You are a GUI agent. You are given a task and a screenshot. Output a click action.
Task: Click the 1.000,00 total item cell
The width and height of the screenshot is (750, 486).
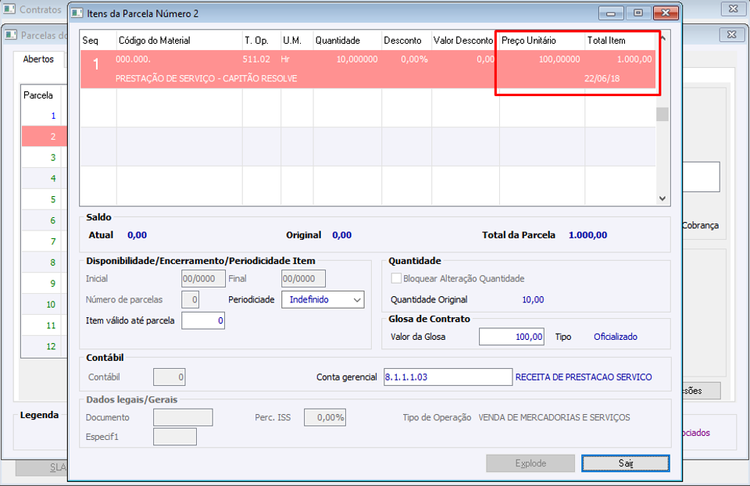point(634,59)
